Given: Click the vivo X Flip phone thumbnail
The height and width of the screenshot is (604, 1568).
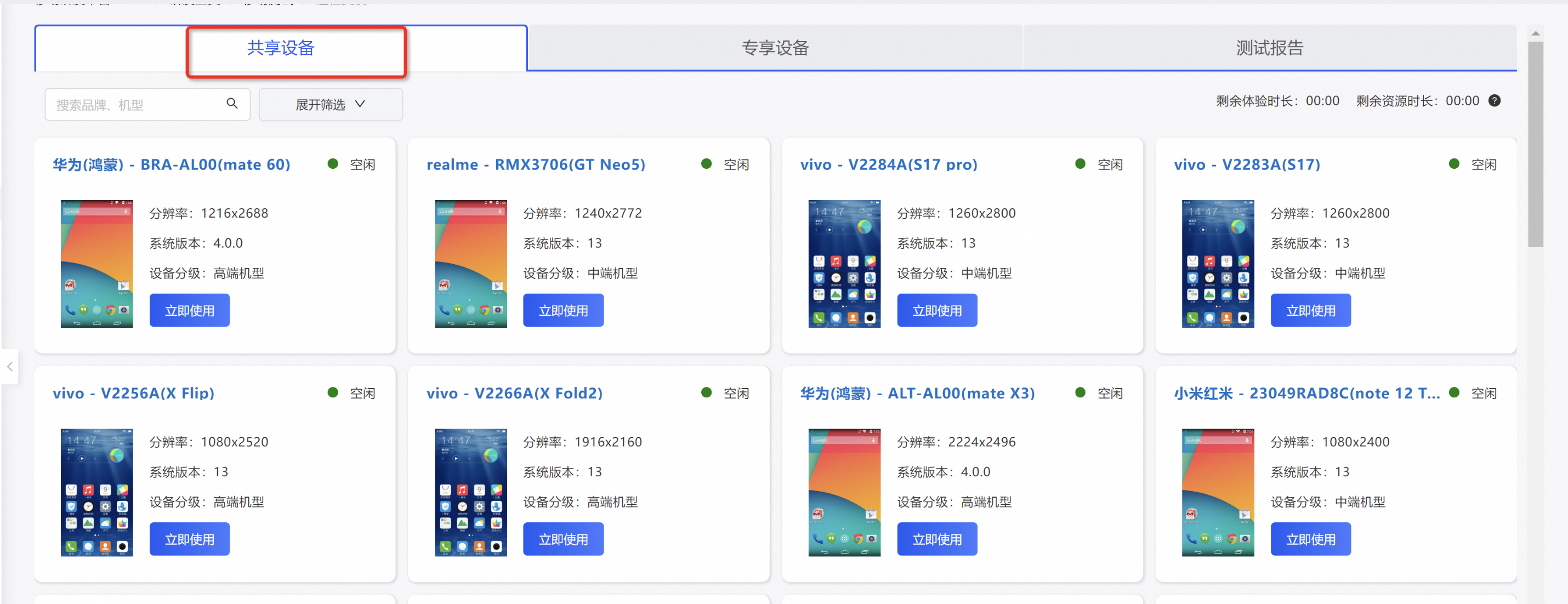Looking at the screenshot, I should click(x=97, y=492).
